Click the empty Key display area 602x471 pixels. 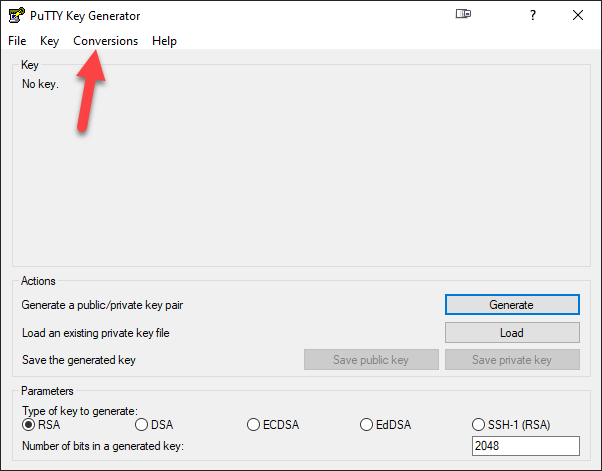coord(300,170)
